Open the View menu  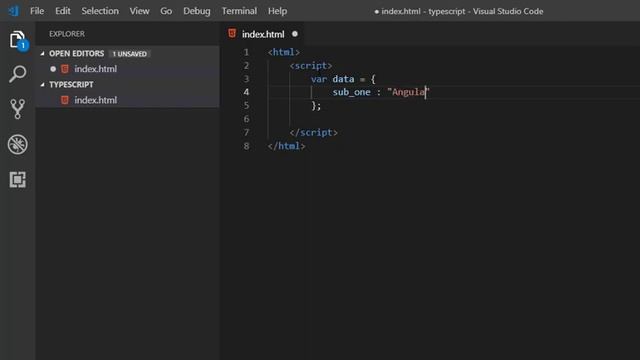tap(139, 11)
